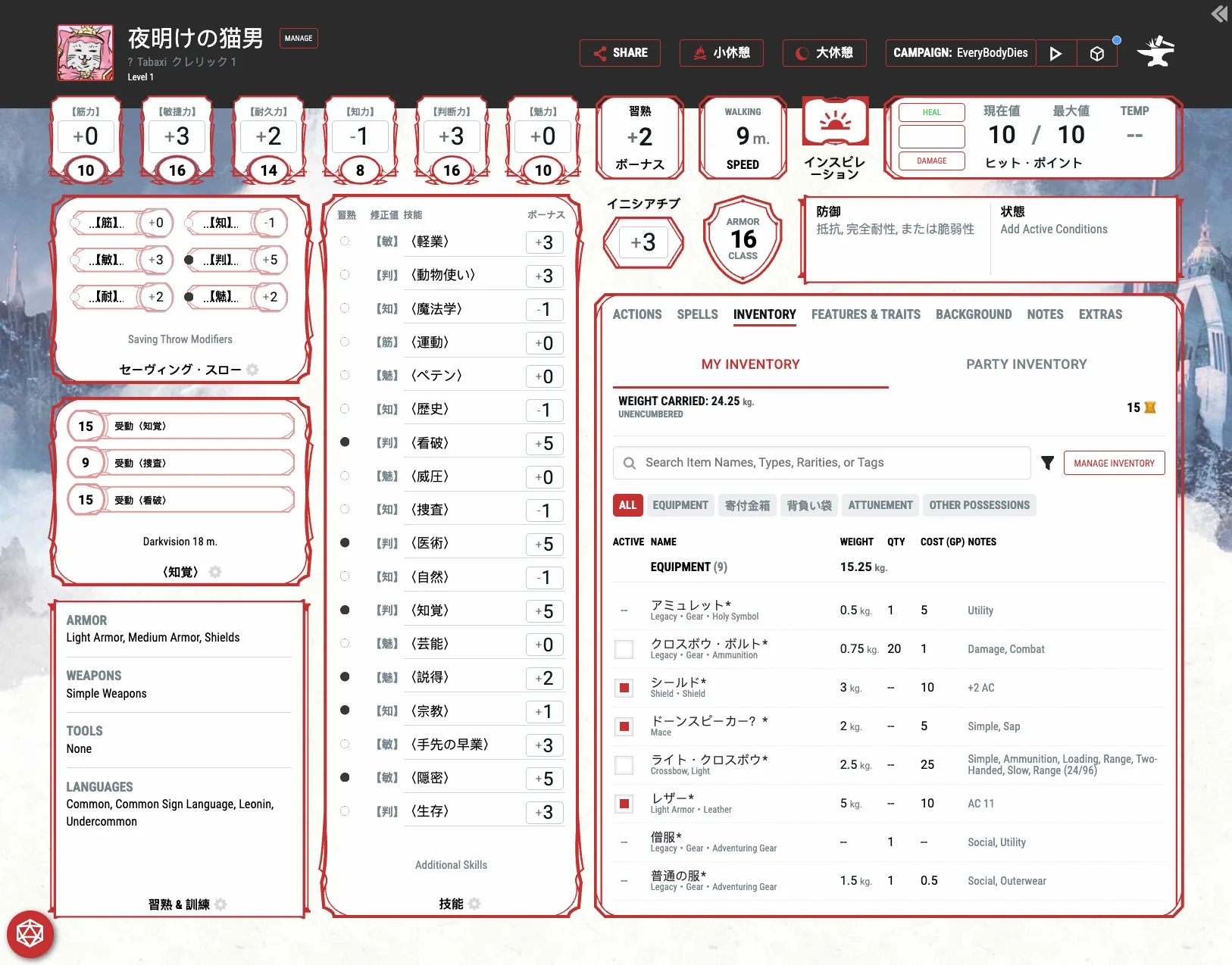Open skills settings gear icon
Screen dimensions: 1232x965
(475, 904)
